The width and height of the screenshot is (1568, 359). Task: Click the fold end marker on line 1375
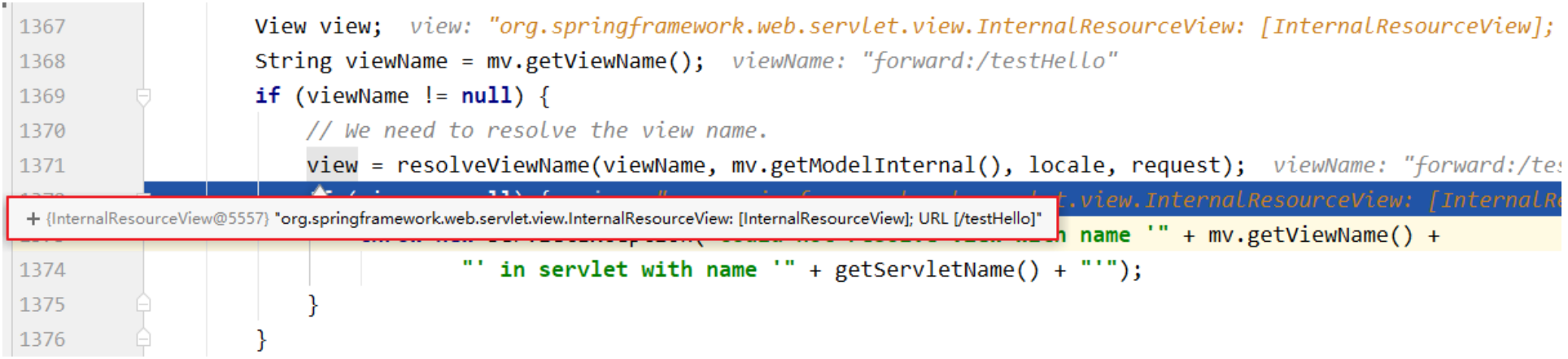tap(143, 304)
